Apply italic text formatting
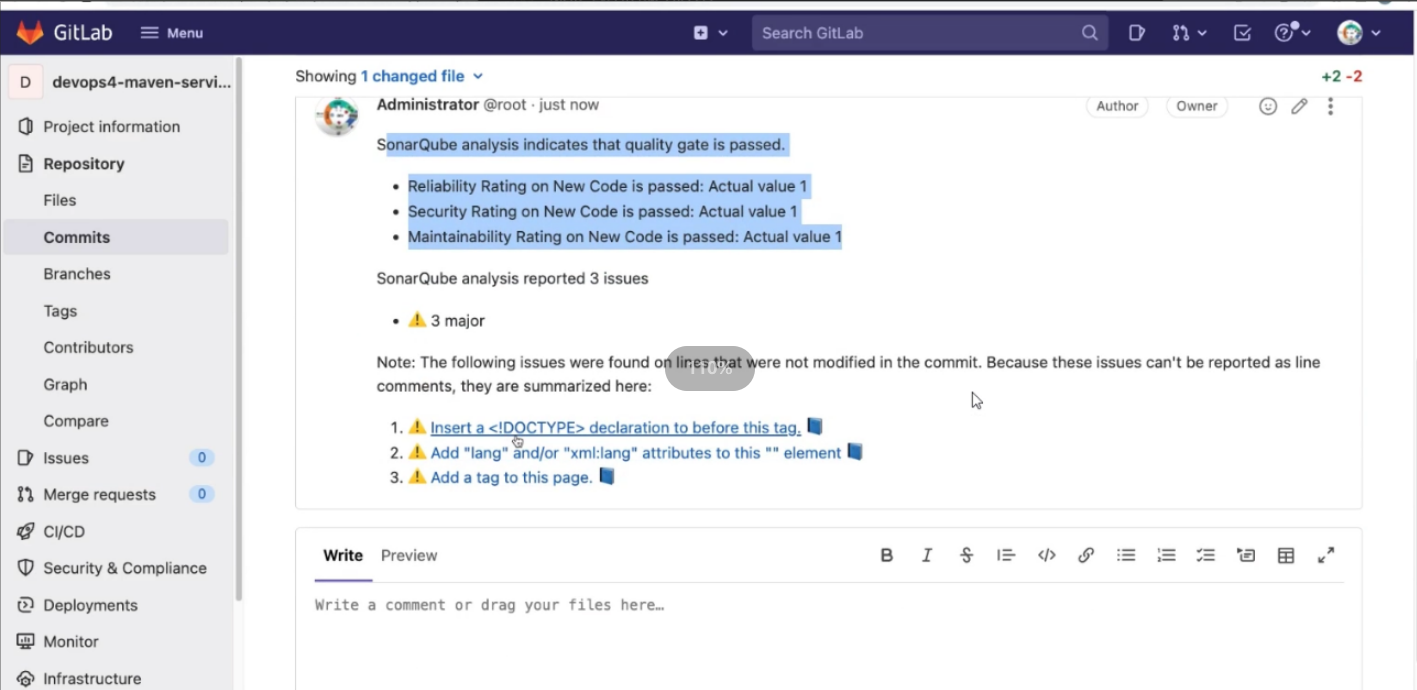The height and width of the screenshot is (690, 1417). pyautogui.click(x=926, y=555)
